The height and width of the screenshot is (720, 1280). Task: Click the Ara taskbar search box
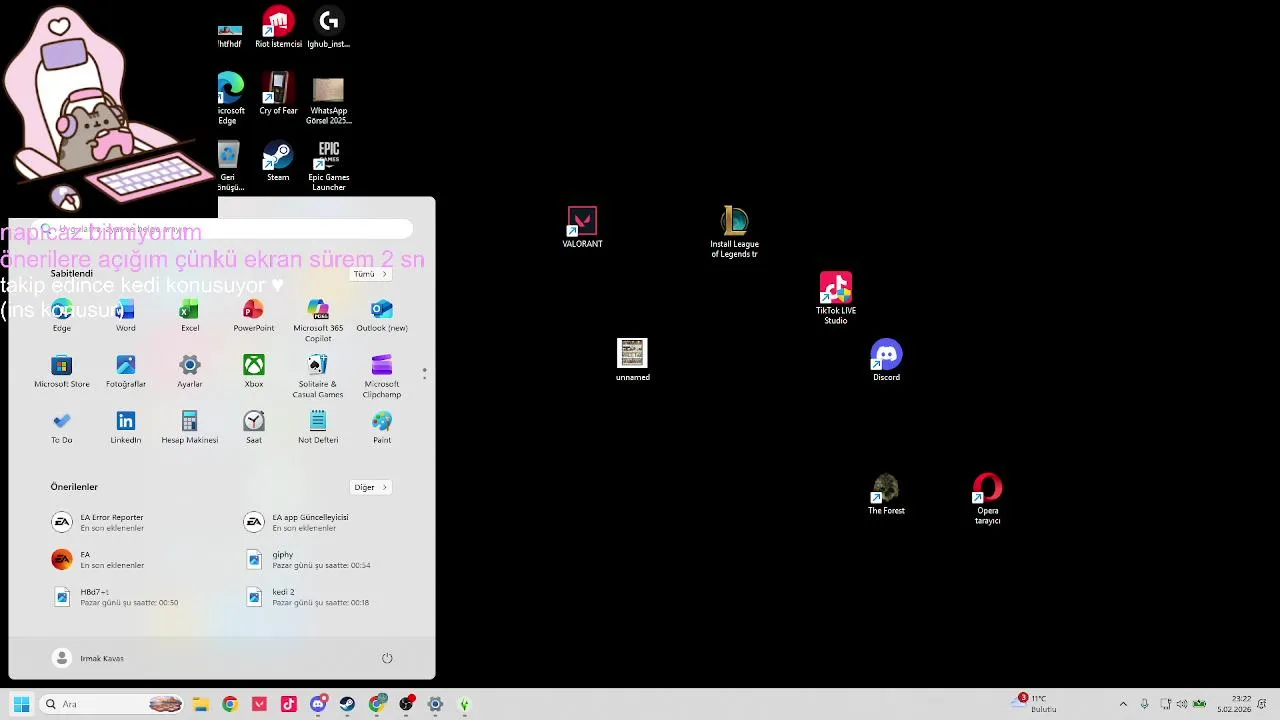click(x=113, y=704)
